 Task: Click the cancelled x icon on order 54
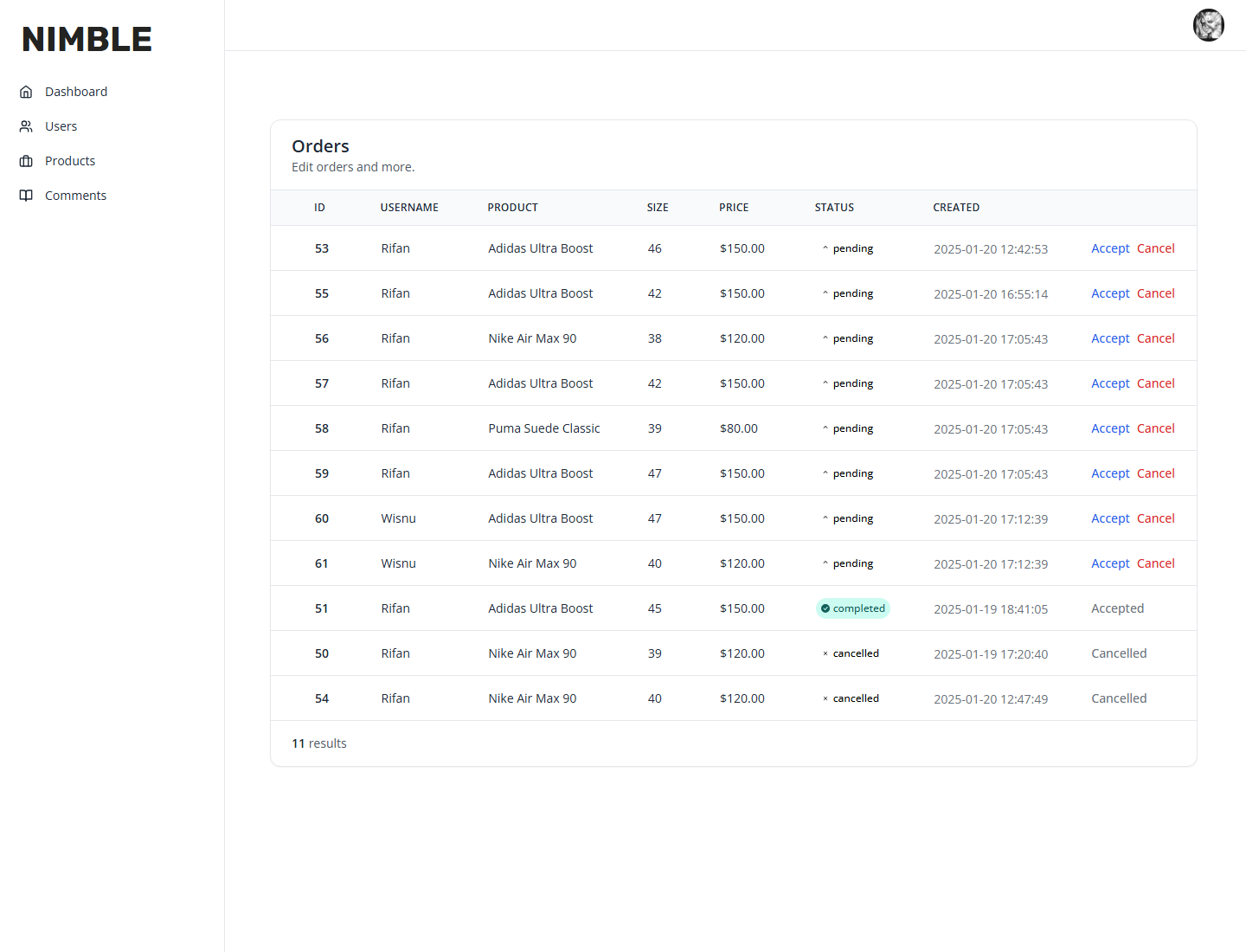pyautogui.click(x=825, y=698)
